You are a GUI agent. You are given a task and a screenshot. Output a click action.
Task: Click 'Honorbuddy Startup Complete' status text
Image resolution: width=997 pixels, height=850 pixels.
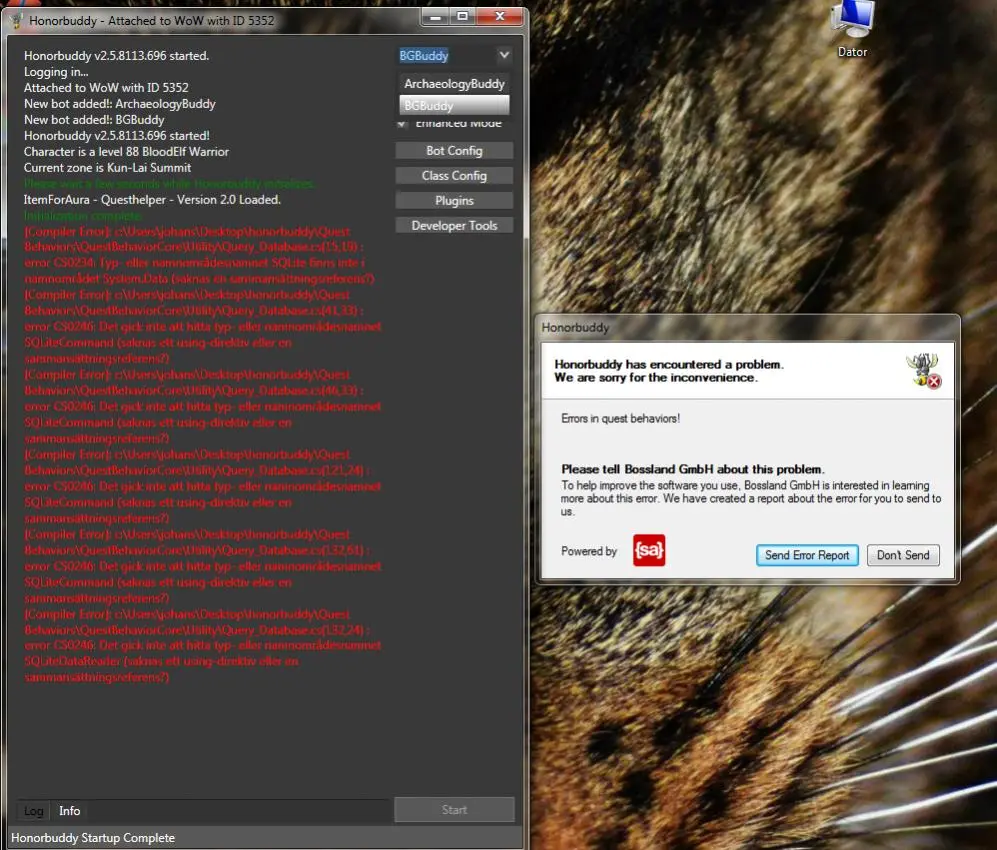pyautogui.click(x=93, y=838)
